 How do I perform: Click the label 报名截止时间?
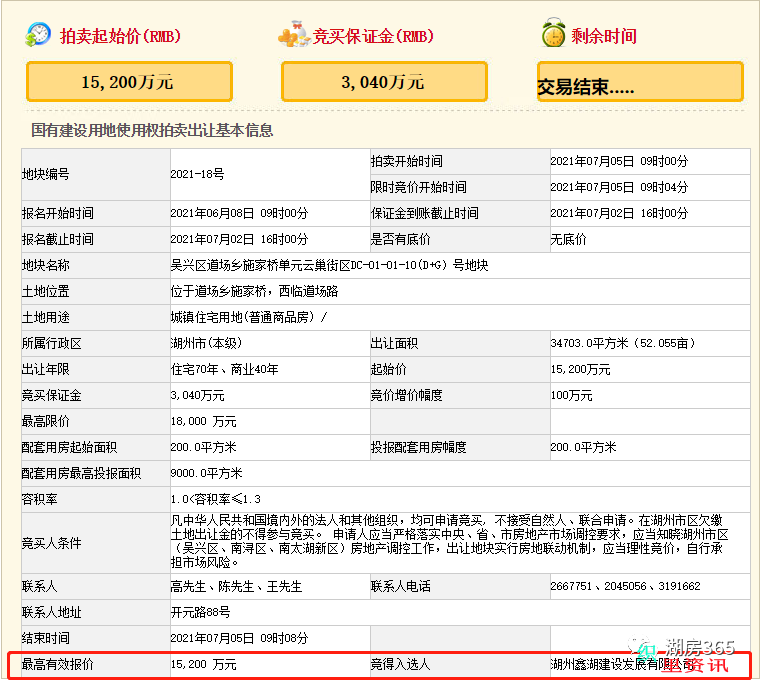click(x=58, y=239)
